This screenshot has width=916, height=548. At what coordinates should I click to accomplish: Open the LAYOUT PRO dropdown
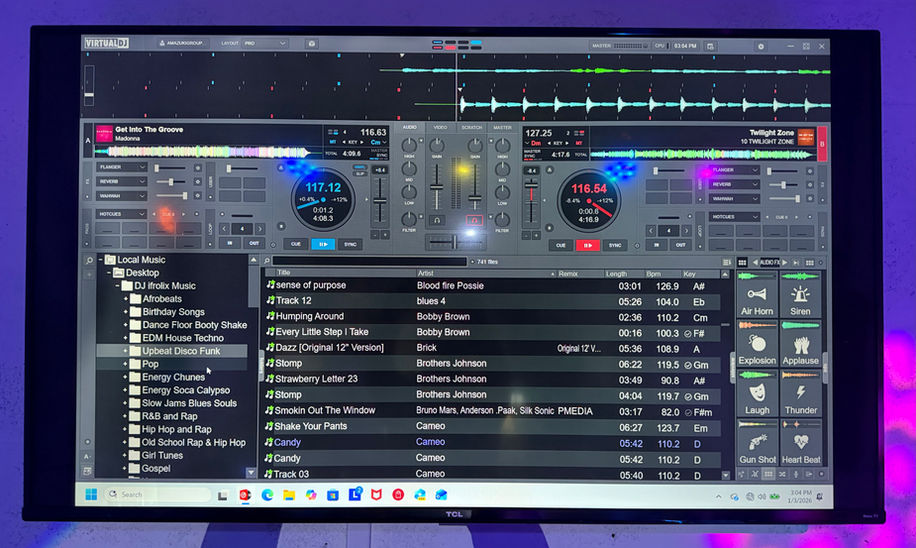pos(265,43)
